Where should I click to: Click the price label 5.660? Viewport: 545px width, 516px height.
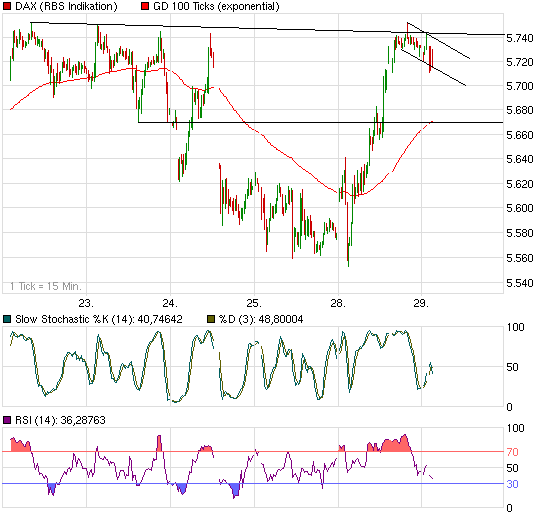tap(520, 135)
